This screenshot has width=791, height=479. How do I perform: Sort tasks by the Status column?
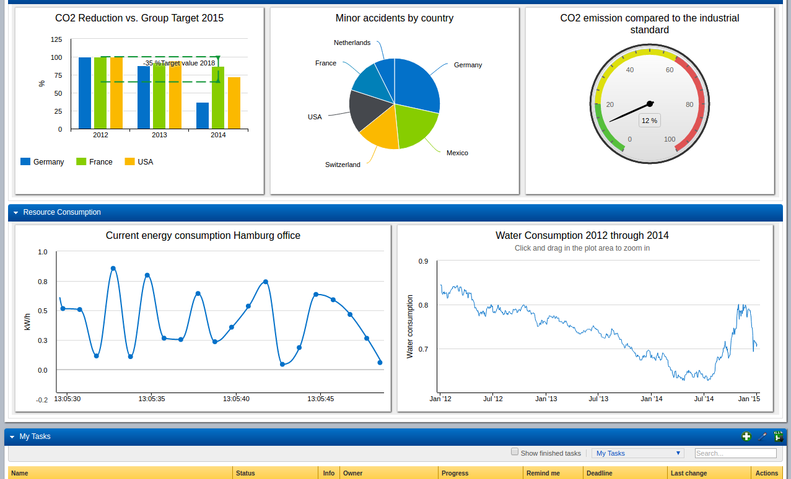click(246, 473)
